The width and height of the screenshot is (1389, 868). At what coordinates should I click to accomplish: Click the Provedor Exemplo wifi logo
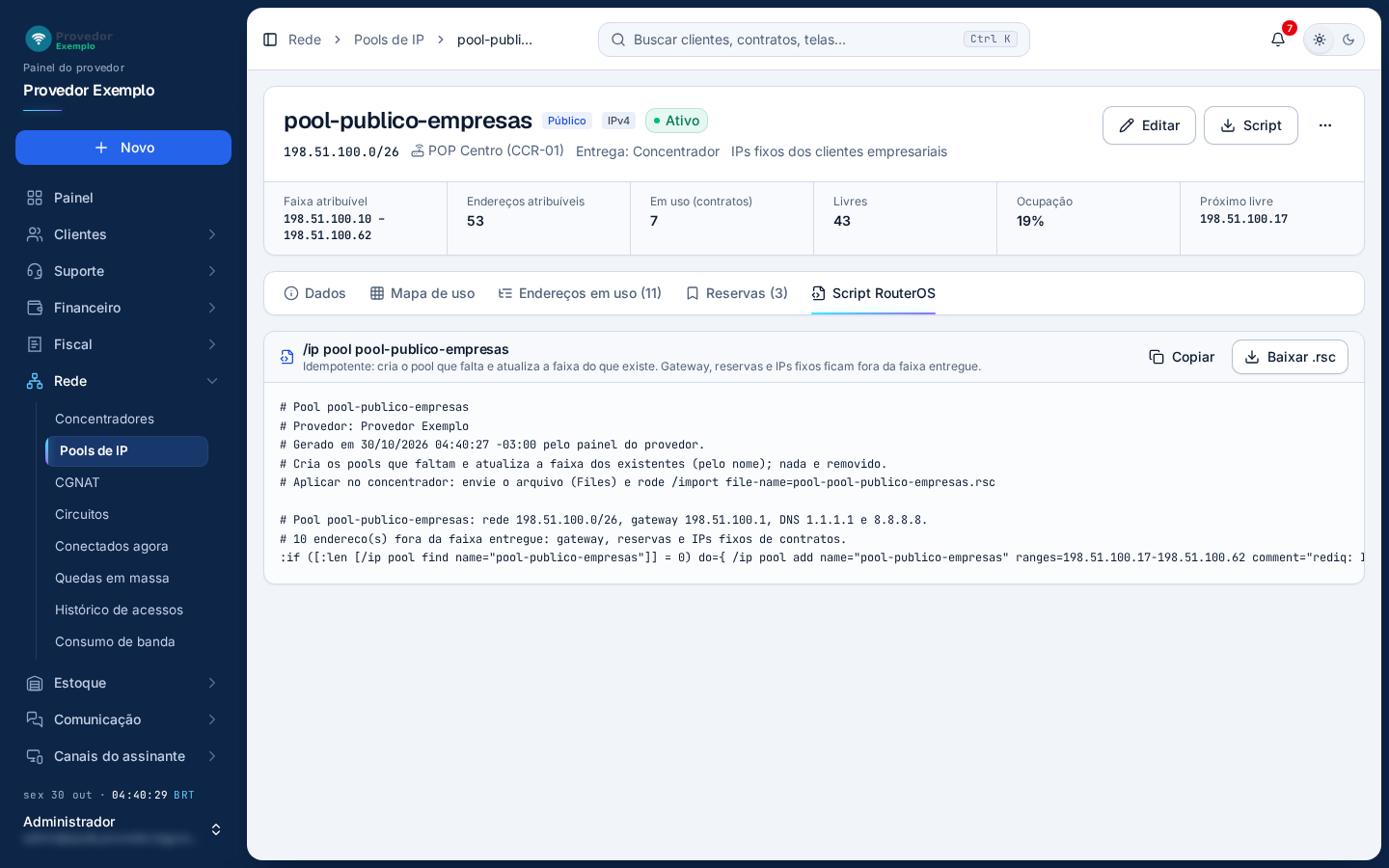pyautogui.click(x=39, y=39)
